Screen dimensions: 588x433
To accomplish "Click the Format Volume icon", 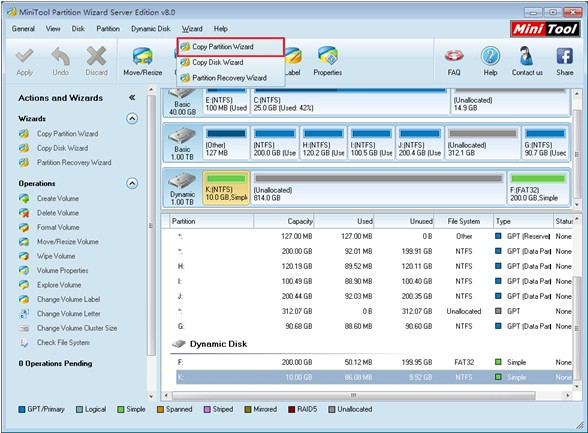I will coord(24,227).
